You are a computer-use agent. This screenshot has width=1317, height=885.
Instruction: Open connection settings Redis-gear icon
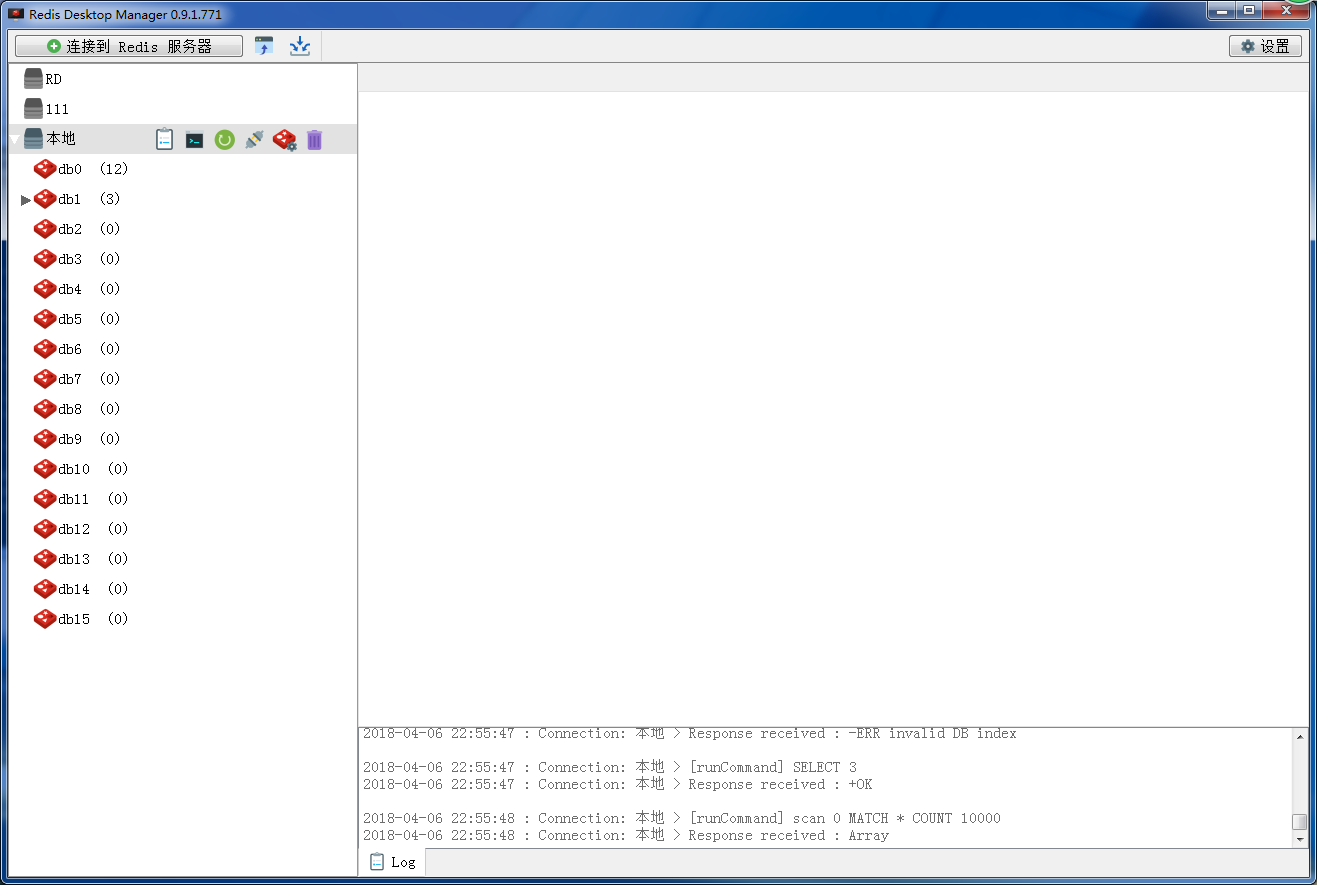click(285, 140)
